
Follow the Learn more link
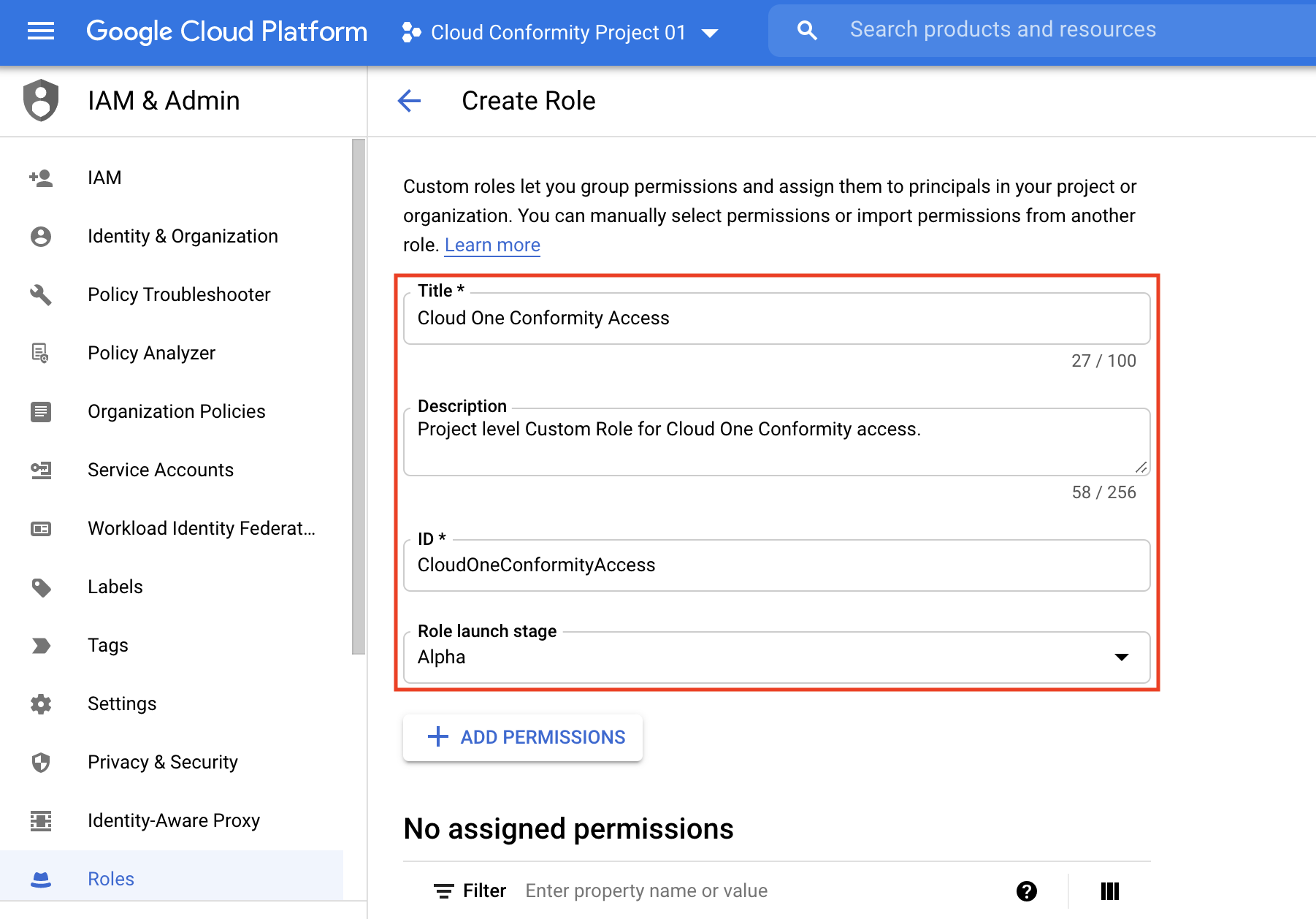(492, 245)
